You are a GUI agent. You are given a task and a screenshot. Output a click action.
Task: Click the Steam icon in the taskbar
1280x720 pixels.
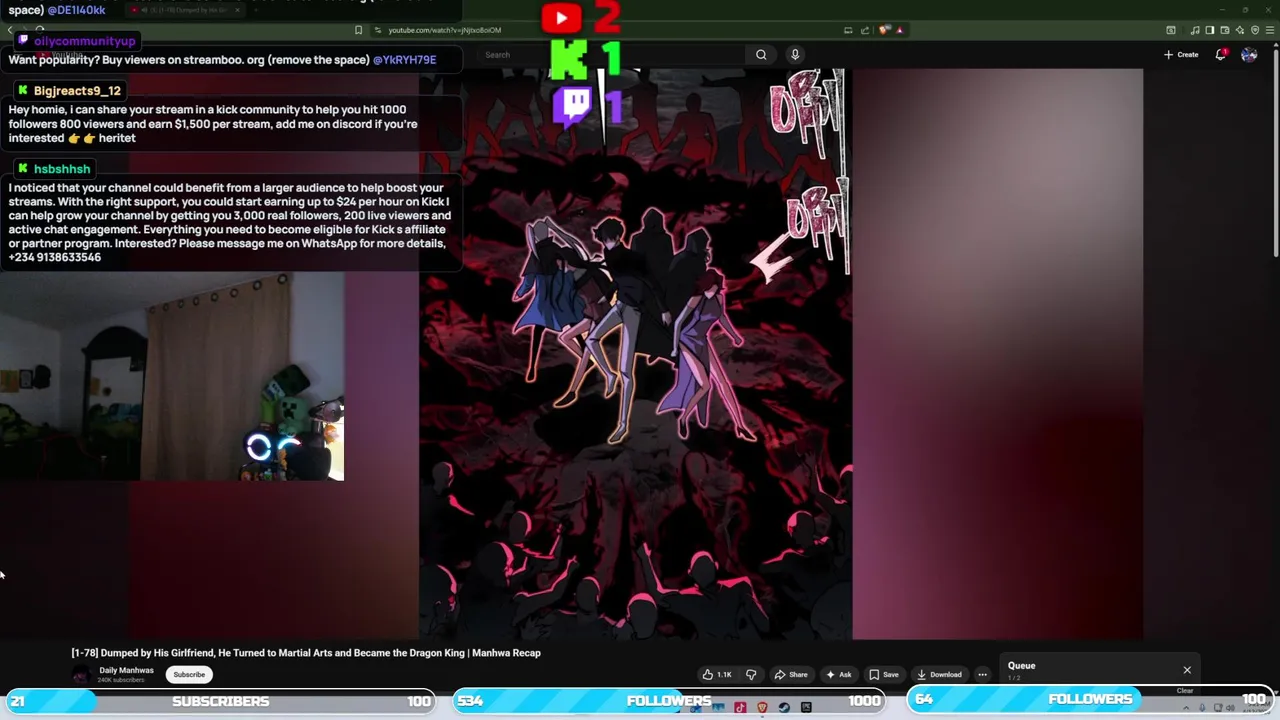tap(784, 708)
